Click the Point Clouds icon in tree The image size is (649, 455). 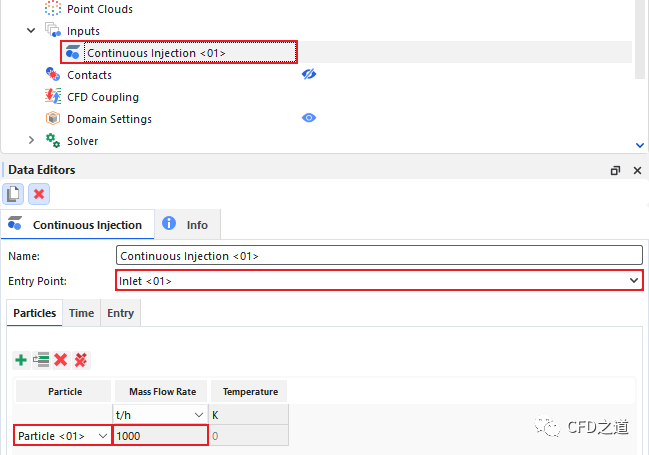pyautogui.click(x=53, y=9)
